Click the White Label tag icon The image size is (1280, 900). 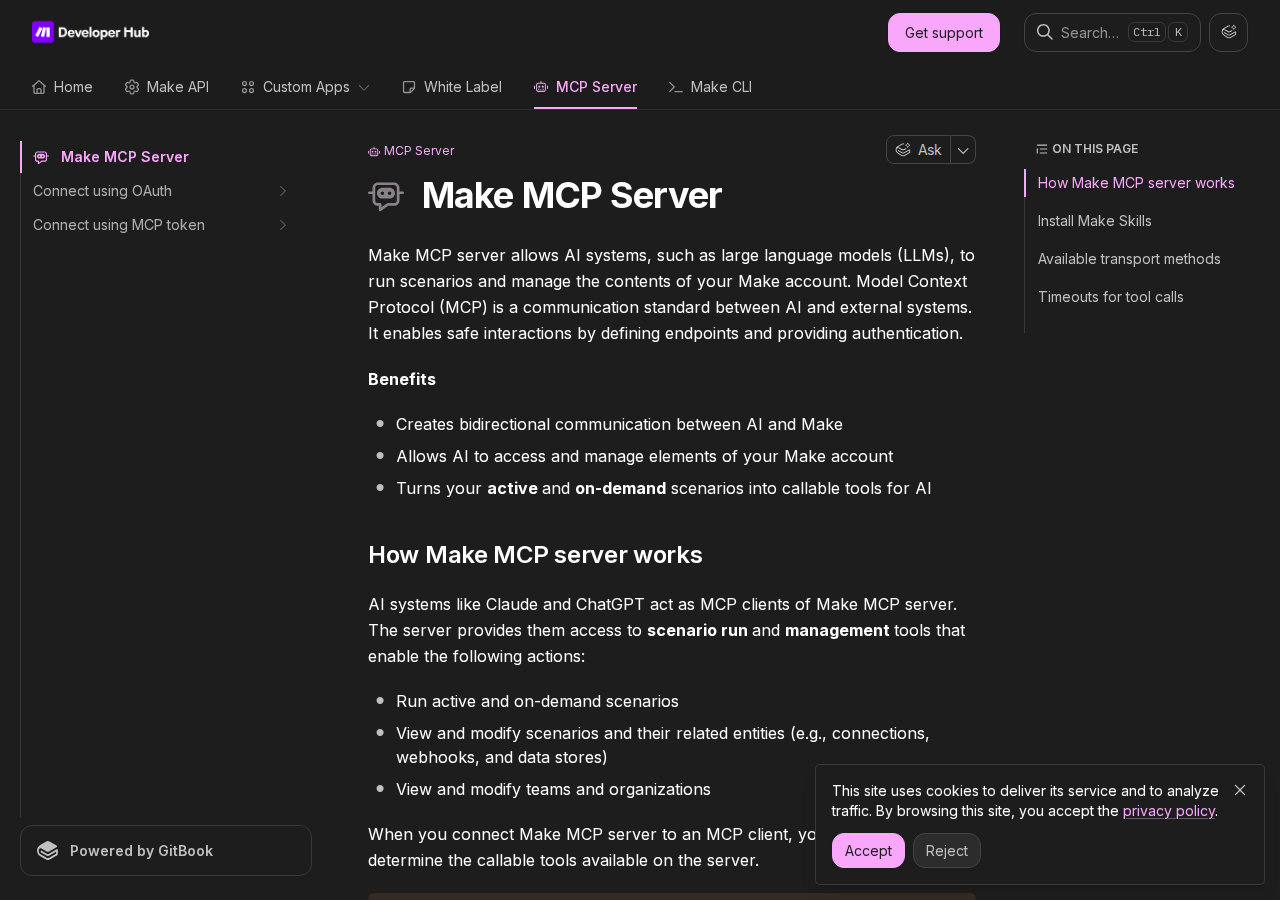[x=409, y=87]
